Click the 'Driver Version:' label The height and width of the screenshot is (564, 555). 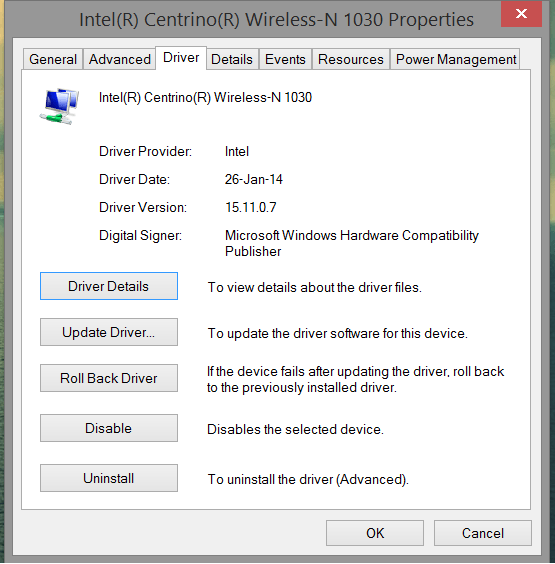[143, 208]
